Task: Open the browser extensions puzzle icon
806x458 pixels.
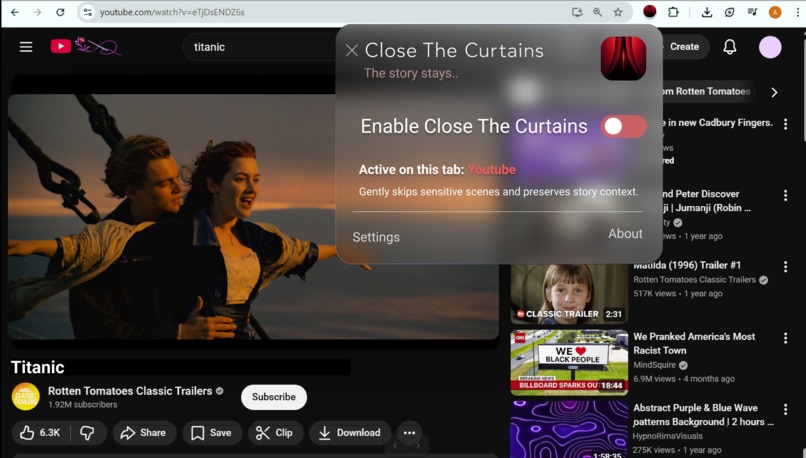Action: (x=673, y=12)
